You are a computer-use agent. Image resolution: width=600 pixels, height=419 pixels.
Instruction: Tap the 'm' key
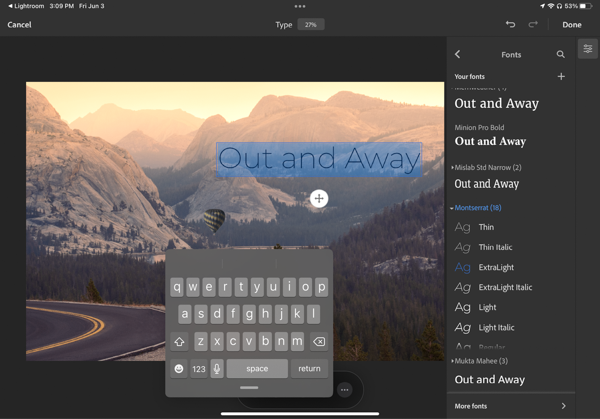click(297, 341)
